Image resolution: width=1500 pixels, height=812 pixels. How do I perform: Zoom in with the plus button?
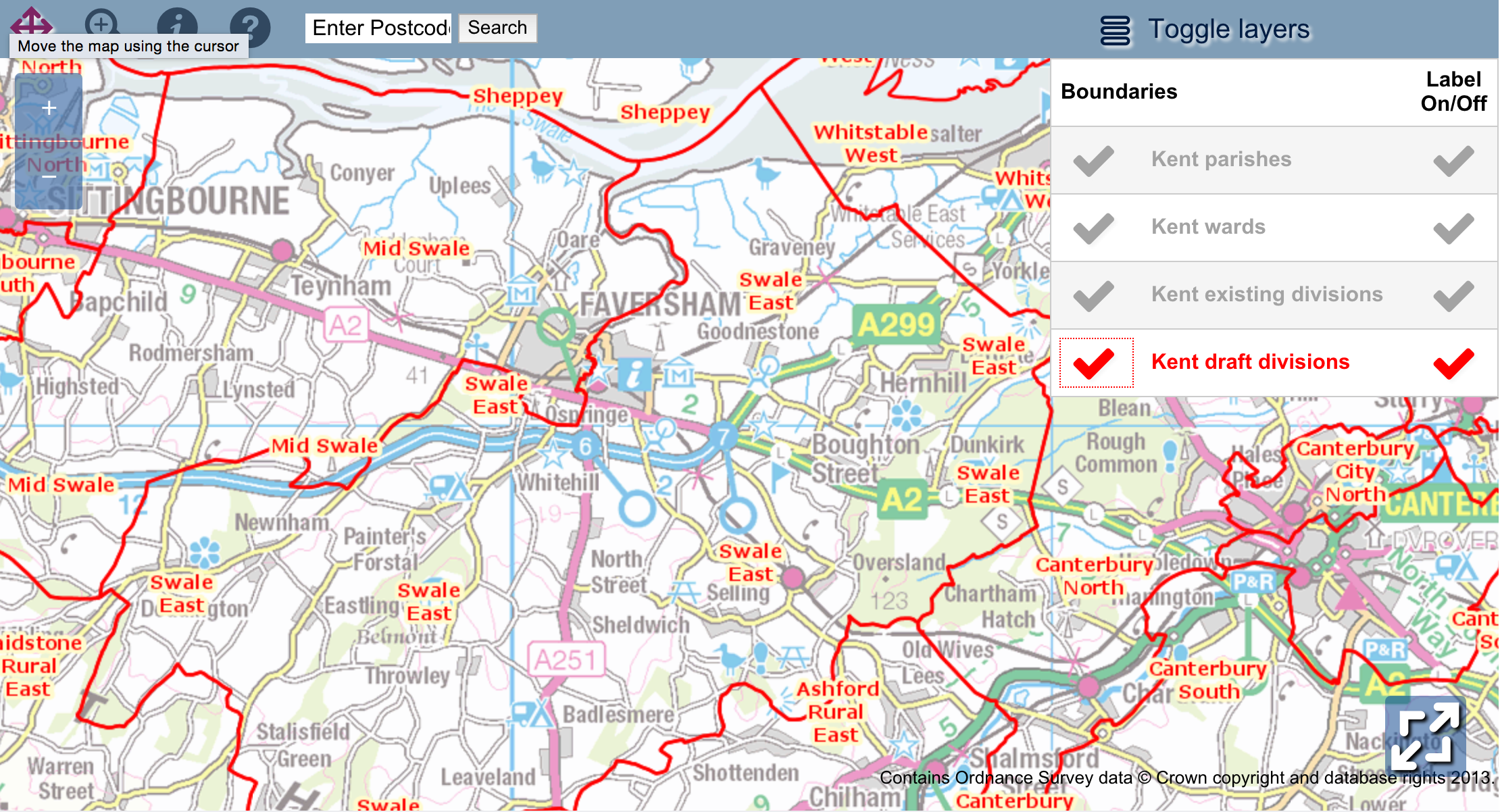(x=49, y=108)
